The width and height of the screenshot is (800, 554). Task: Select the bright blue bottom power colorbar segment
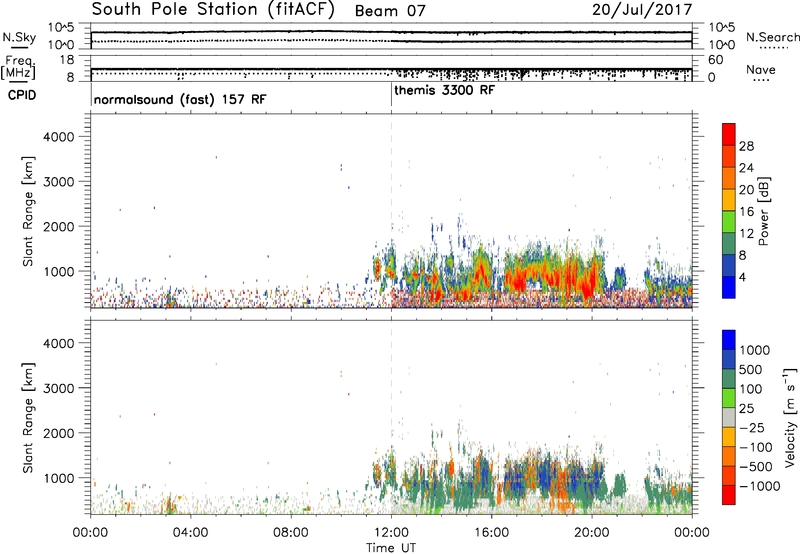point(729,287)
